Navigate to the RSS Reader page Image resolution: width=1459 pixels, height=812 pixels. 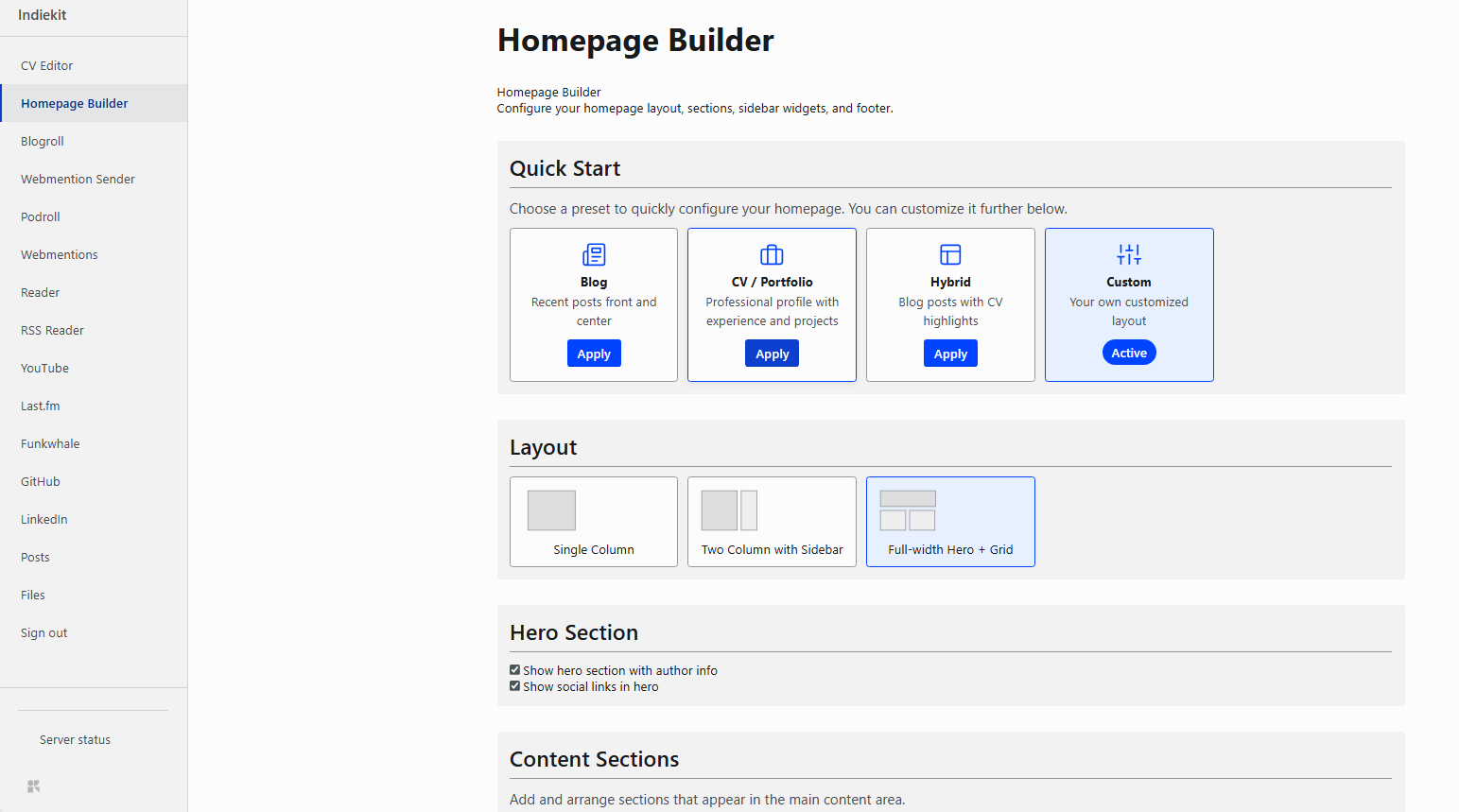[52, 330]
